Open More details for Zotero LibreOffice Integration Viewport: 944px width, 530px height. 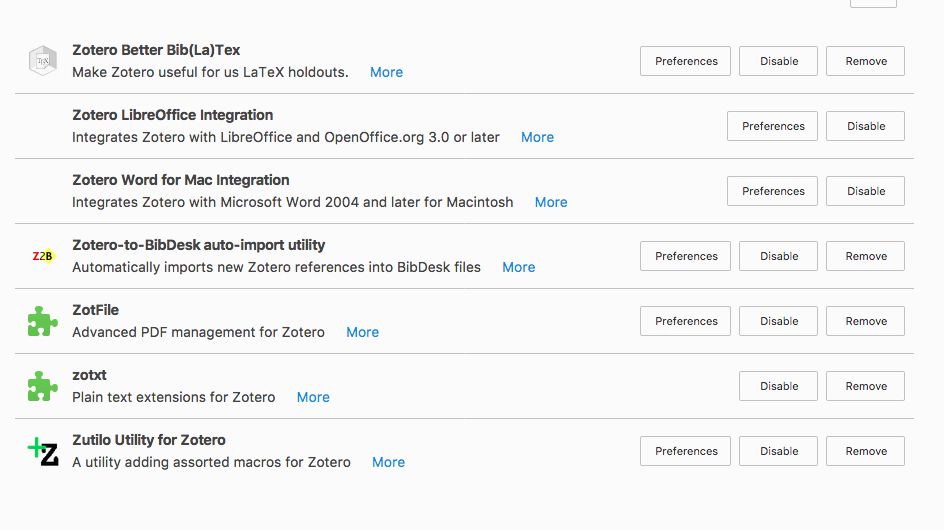(x=537, y=137)
